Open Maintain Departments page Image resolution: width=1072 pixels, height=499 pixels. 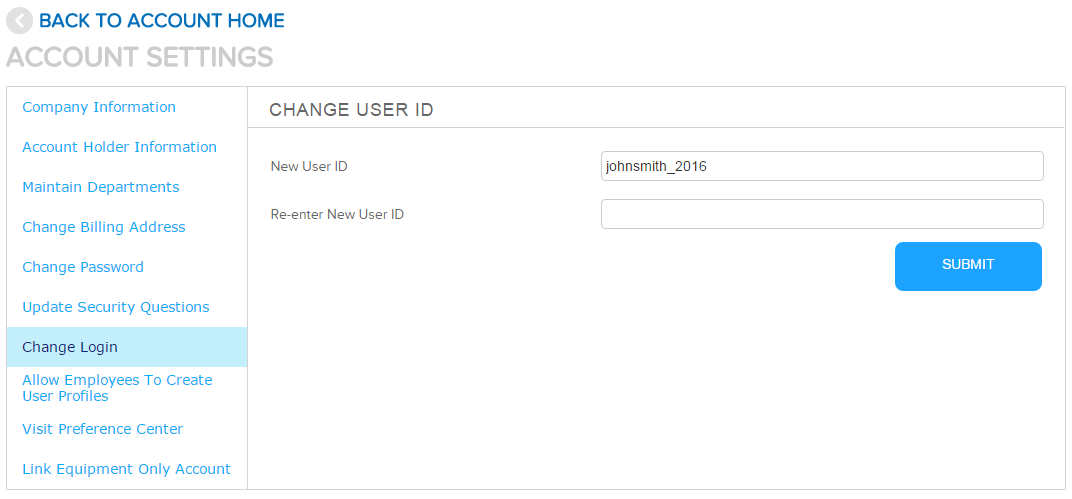[101, 187]
